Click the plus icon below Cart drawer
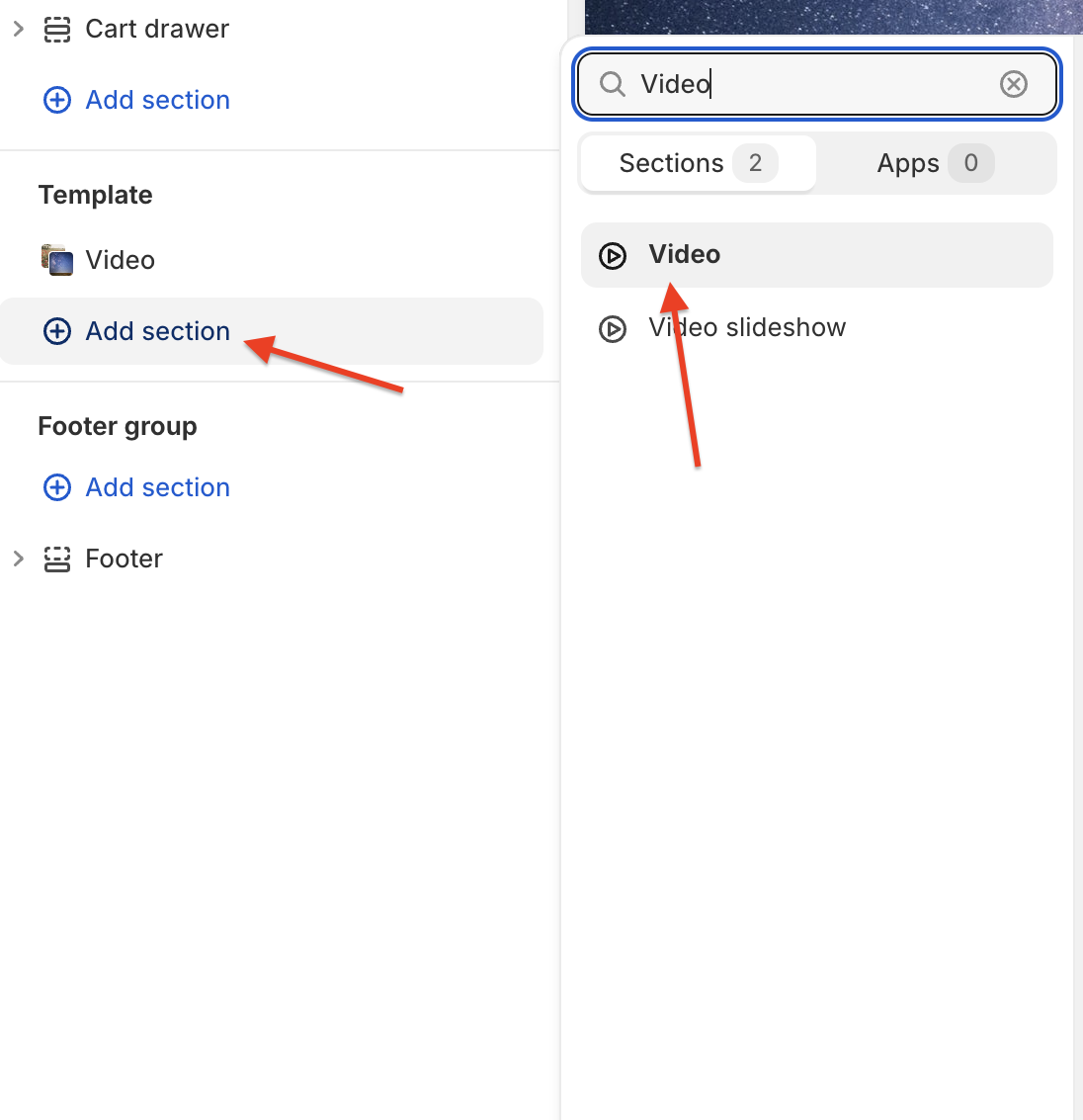This screenshot has width=1083, height=1120. pyautogui.click(x=57, y=100)
